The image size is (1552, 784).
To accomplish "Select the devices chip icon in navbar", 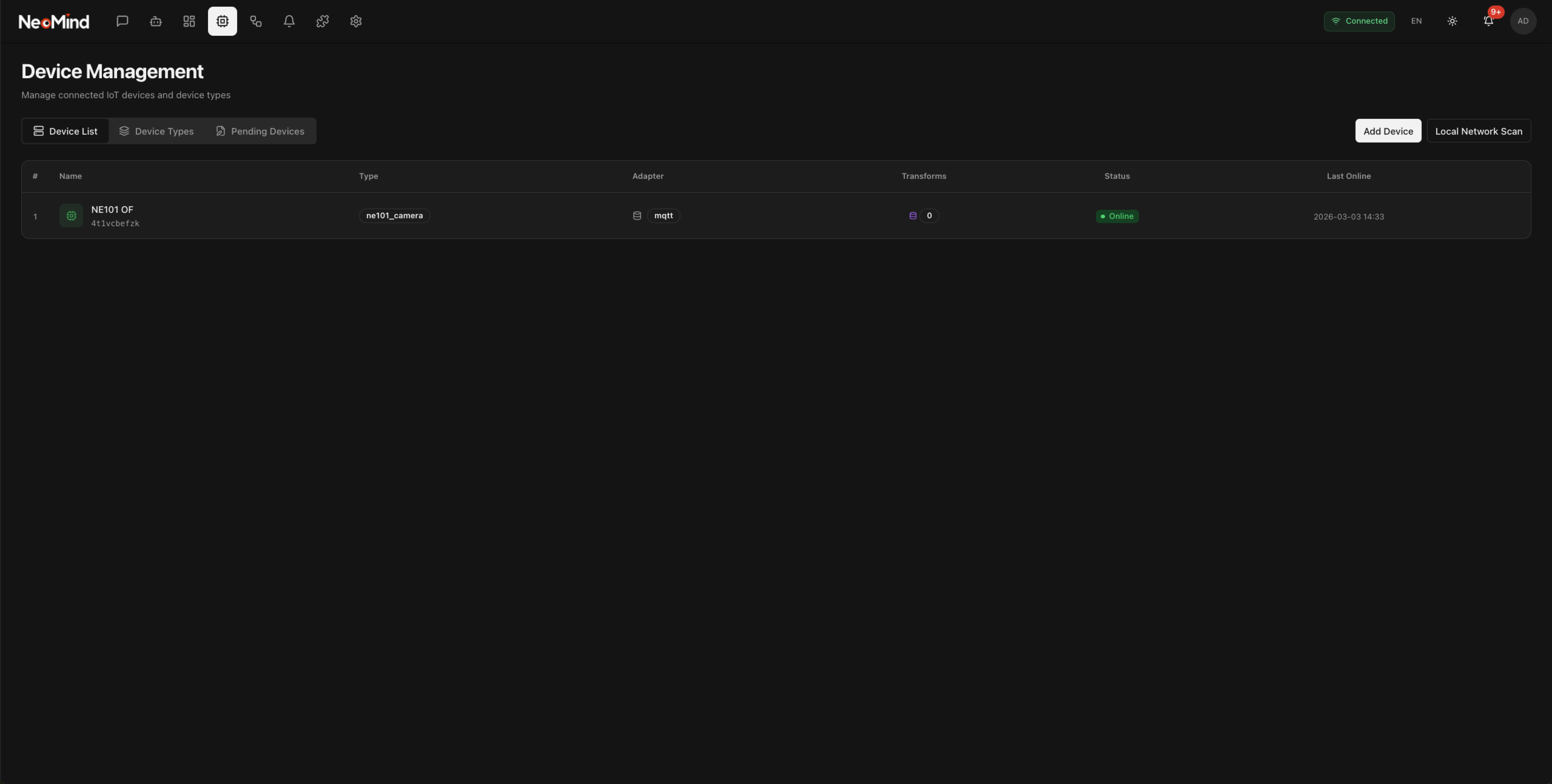I will pos(223,21).
